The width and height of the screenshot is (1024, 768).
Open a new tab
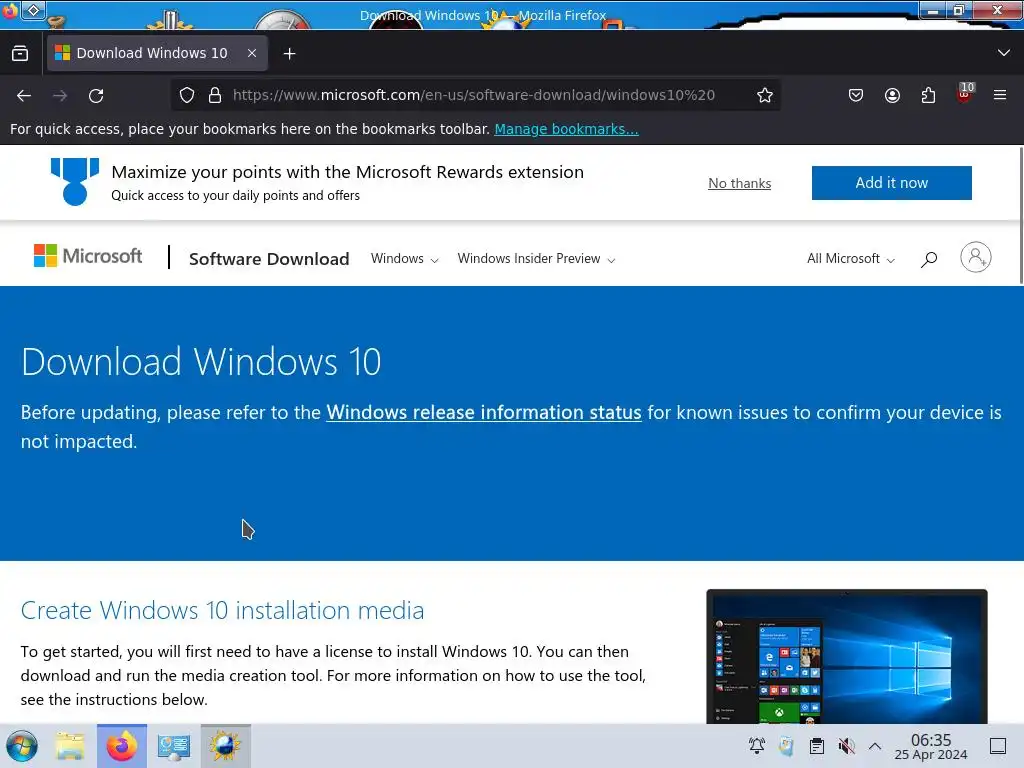pos(289,54)
